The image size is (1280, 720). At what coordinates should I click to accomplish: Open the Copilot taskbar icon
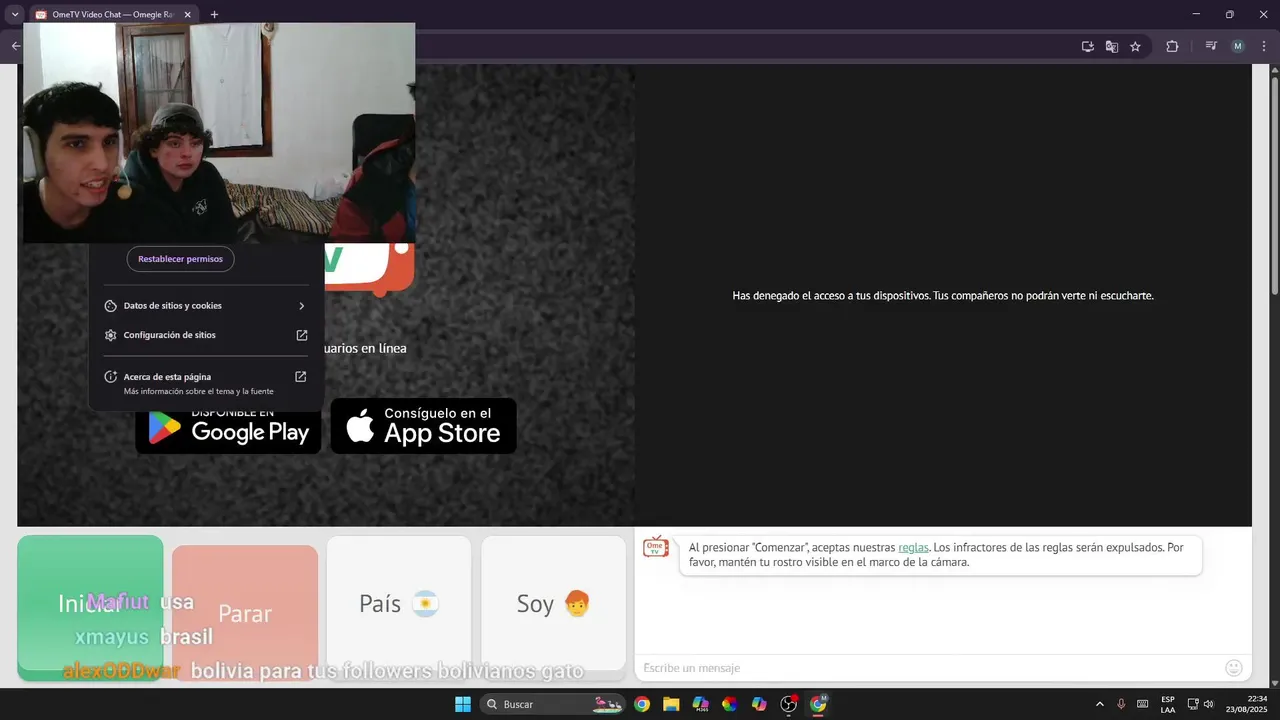point(759,704)
